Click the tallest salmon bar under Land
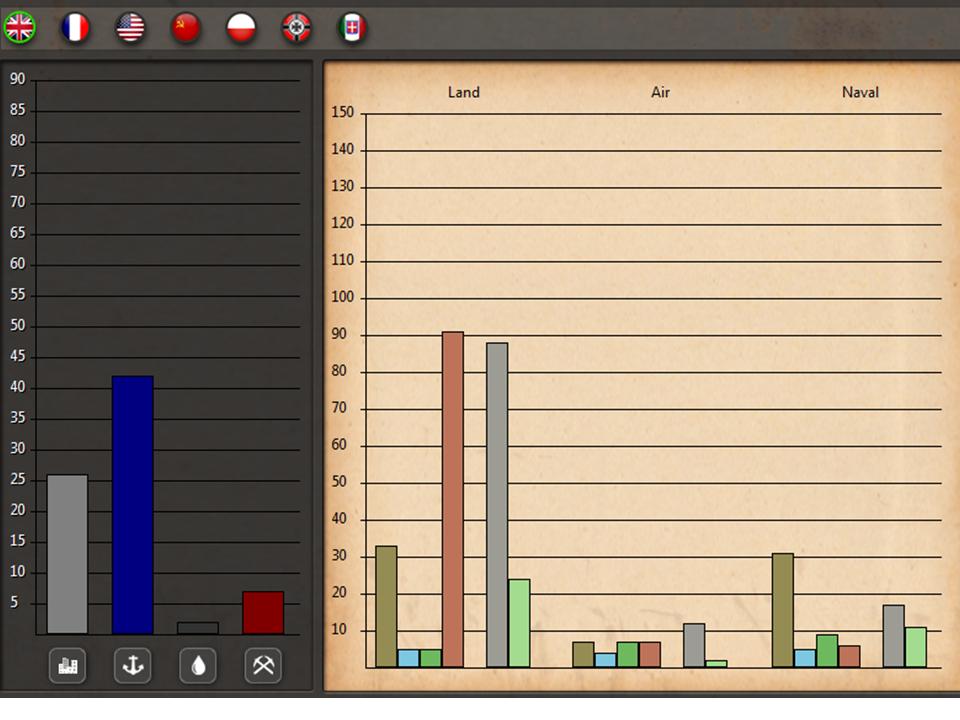Viewport: 960px width, 720px height. pos(453,500)
